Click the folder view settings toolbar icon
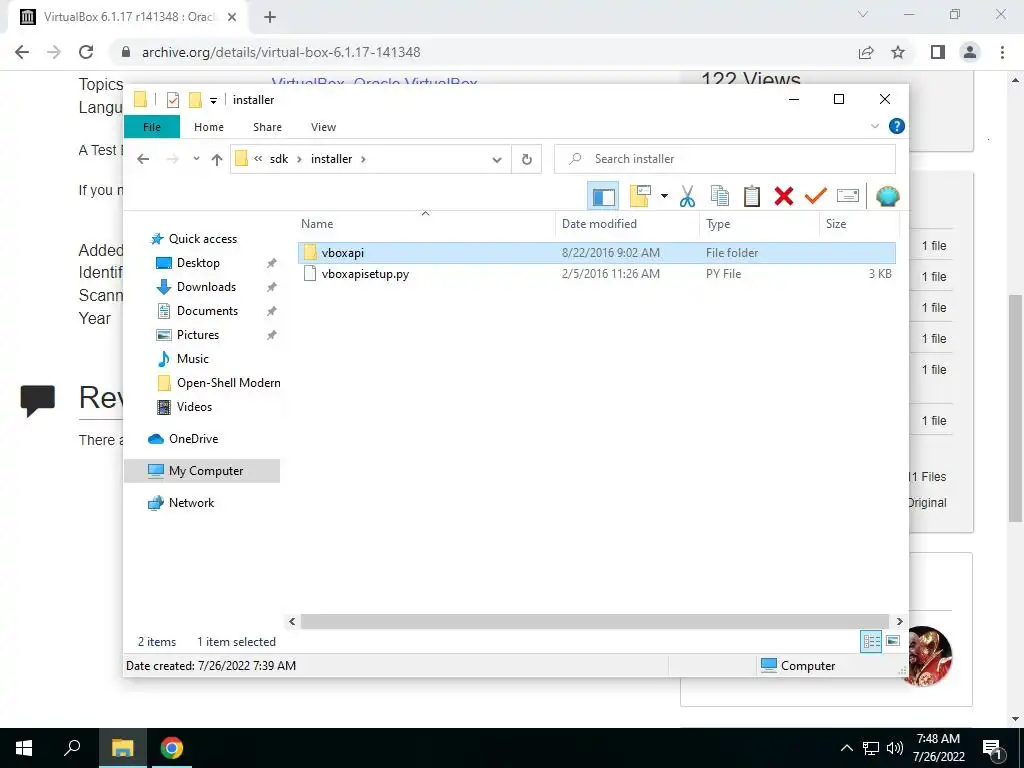Screen dimensions: 1024x768 (641, 196)
